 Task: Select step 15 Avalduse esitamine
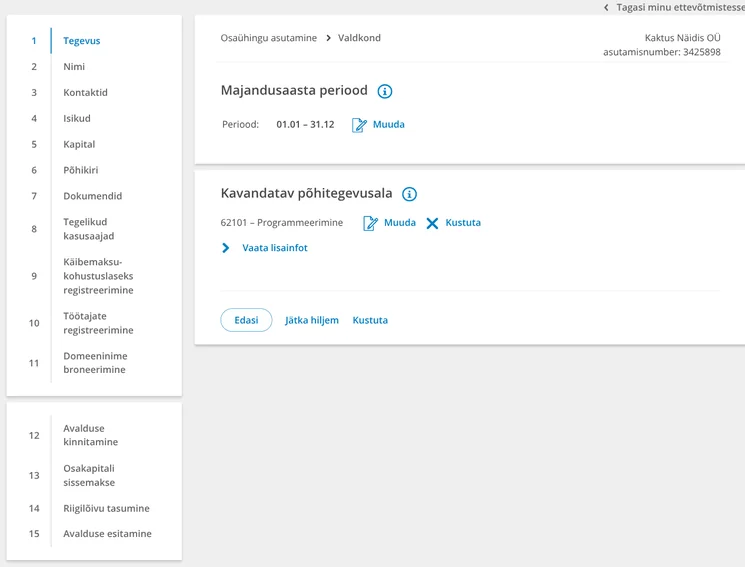click(107, 534)
